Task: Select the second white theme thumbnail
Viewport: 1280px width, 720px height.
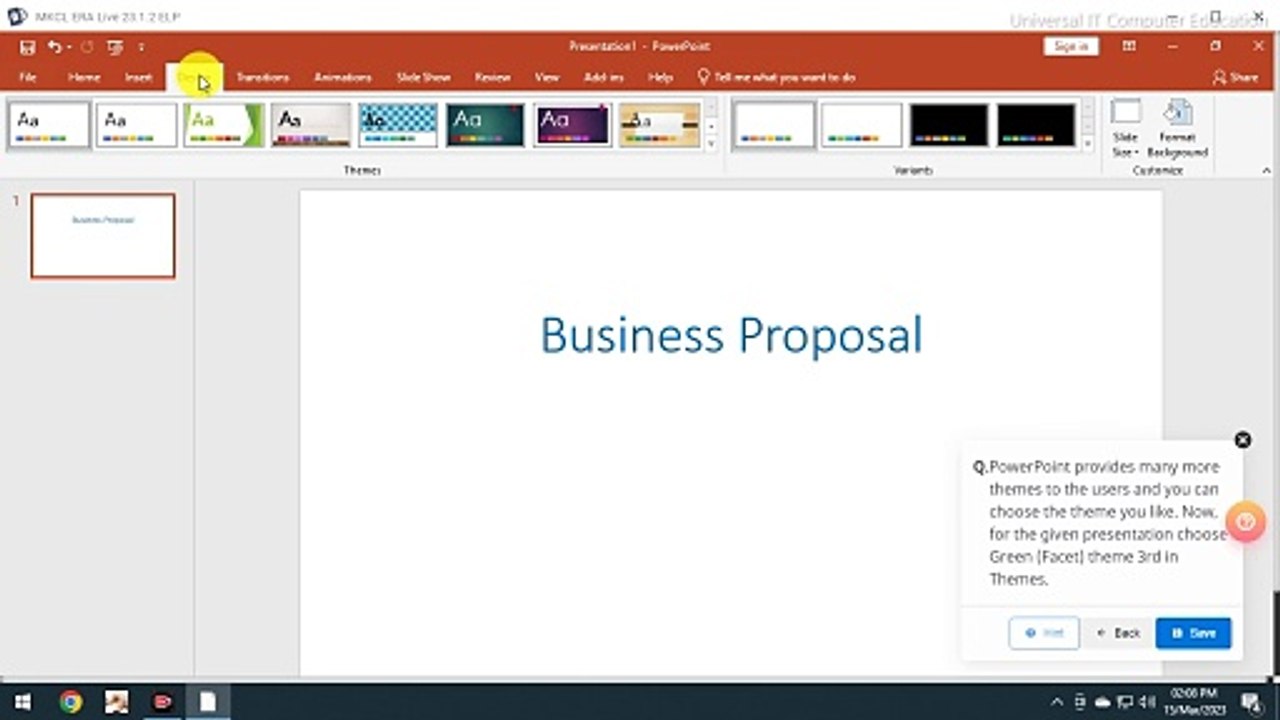Action: pos(136,125)
